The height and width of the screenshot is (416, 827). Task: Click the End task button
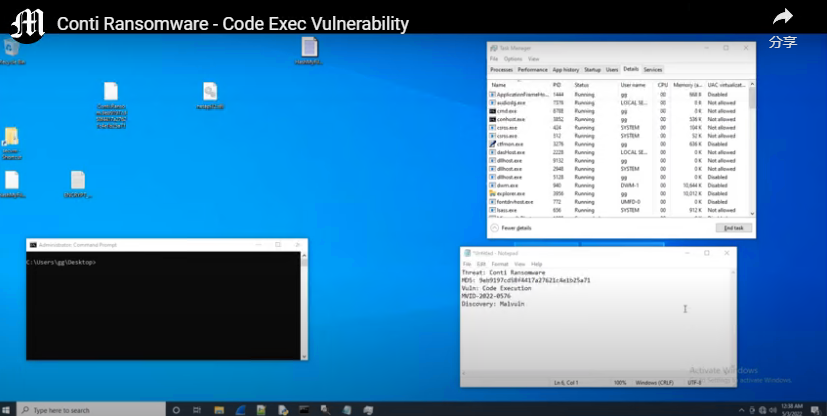[x=734, y=228]
